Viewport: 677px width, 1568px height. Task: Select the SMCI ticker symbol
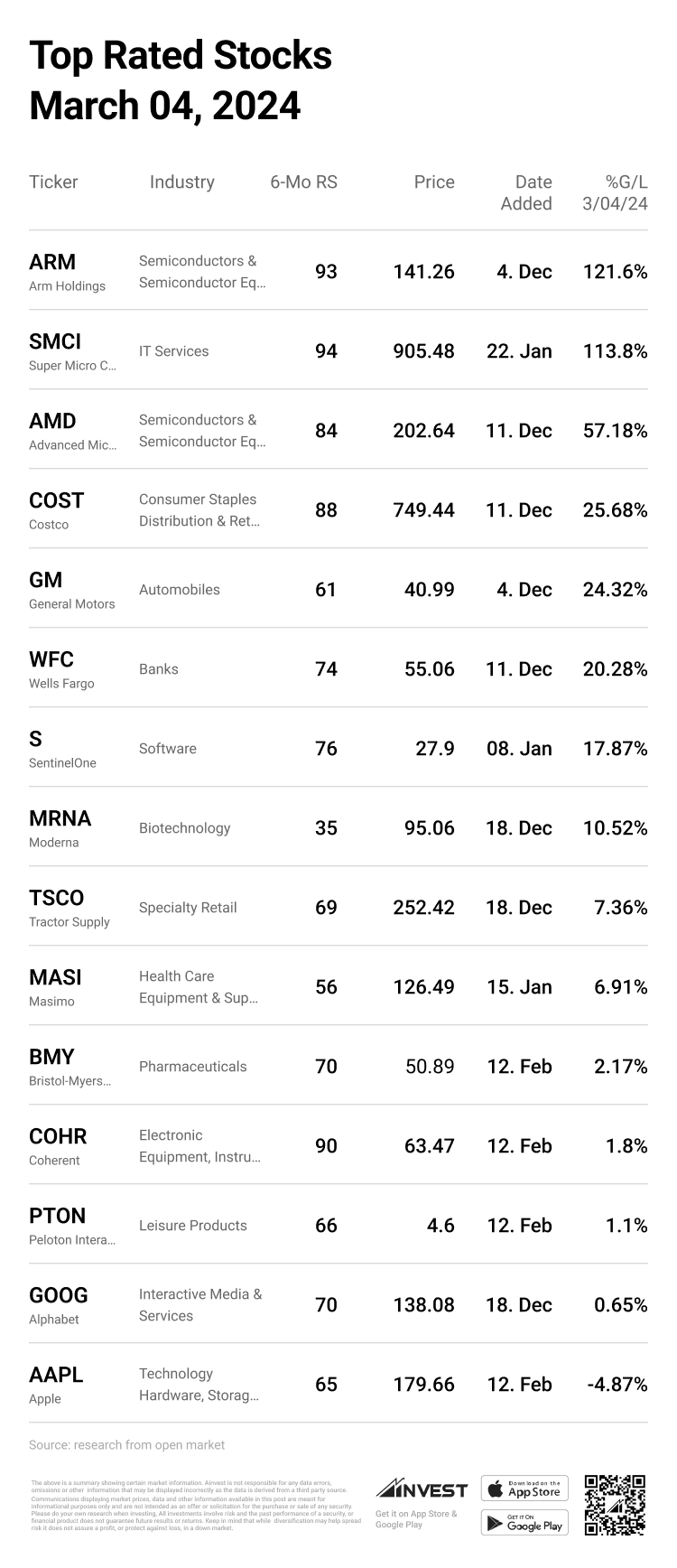[x=55, y=341]
